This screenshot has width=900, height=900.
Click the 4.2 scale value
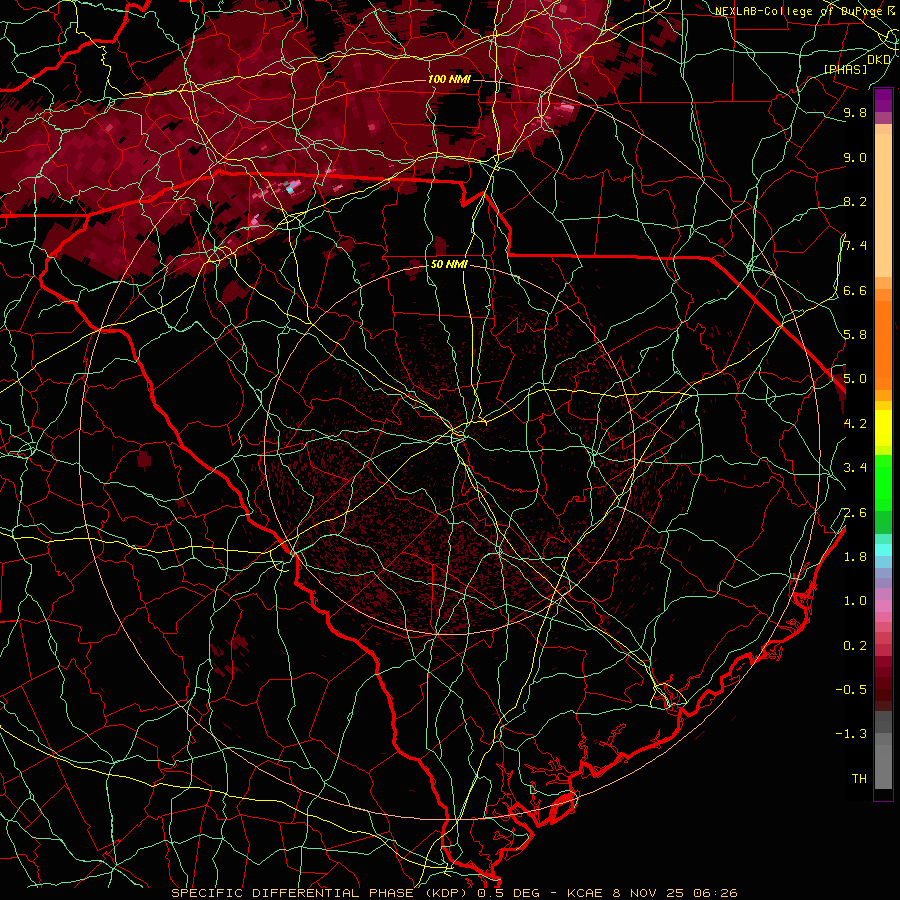pos(855,423)
